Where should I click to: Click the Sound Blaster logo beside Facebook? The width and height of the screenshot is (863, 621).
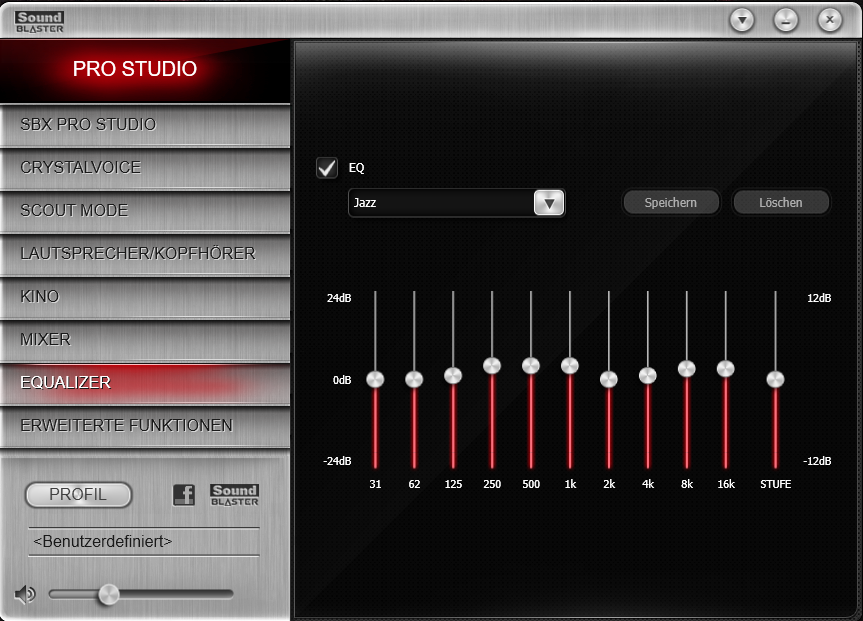point(234,495)
